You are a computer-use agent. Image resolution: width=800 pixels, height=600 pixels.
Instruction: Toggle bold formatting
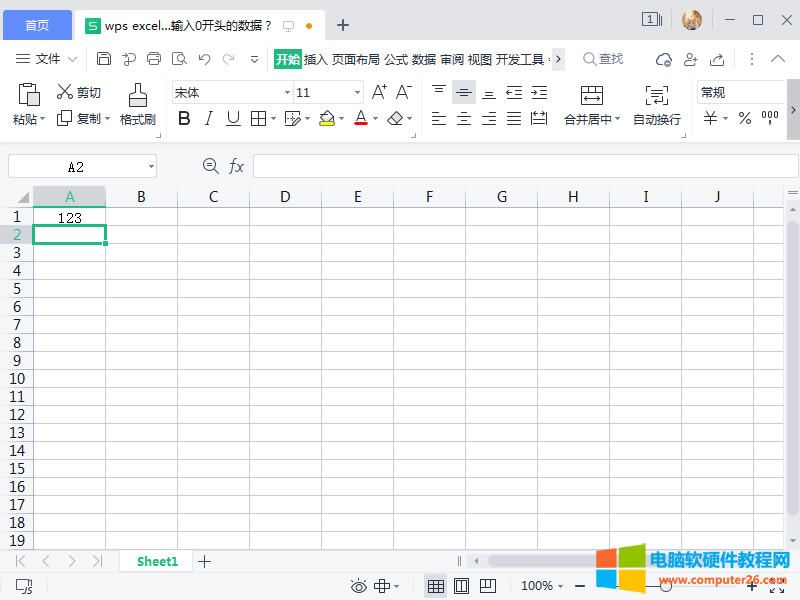pyautogui.click(x=184, y=117)
